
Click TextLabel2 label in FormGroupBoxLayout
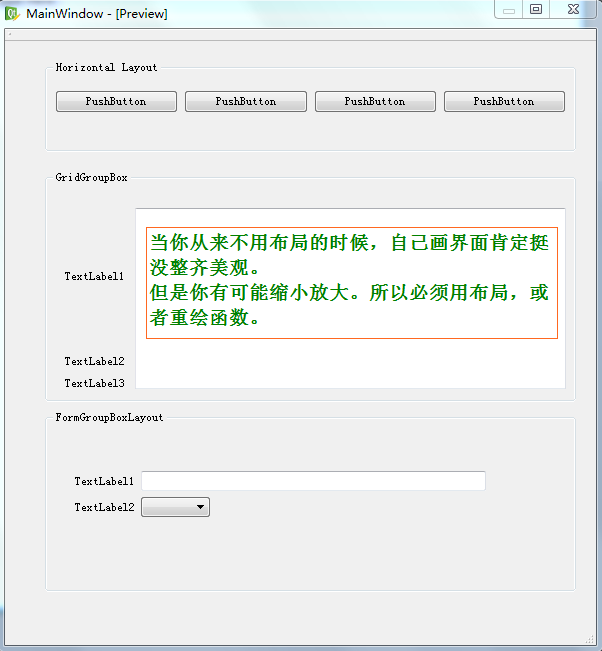104,507
